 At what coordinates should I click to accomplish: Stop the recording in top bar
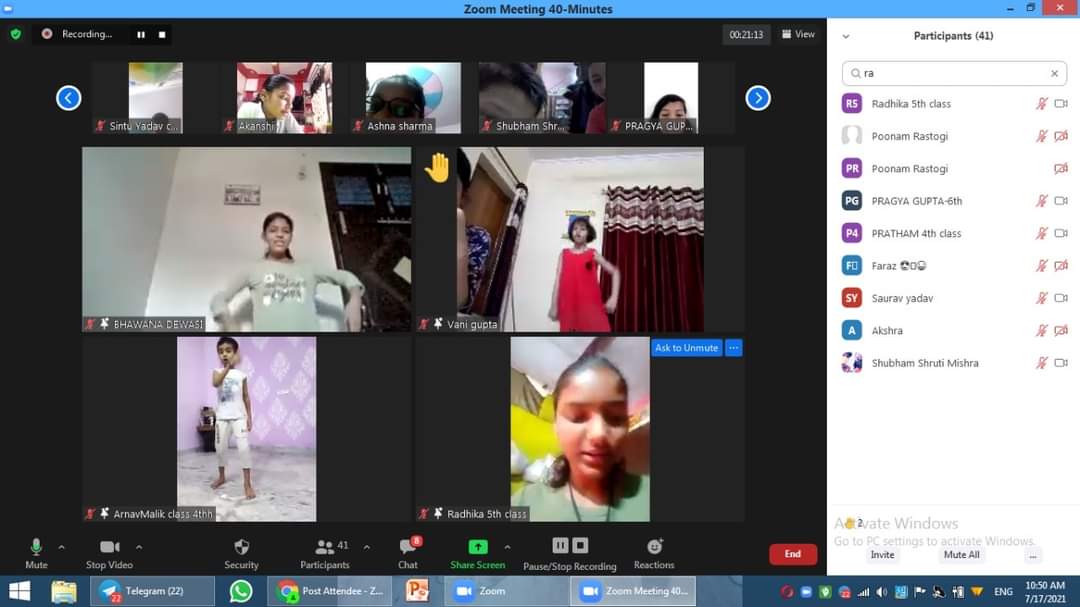coord(162,34)
